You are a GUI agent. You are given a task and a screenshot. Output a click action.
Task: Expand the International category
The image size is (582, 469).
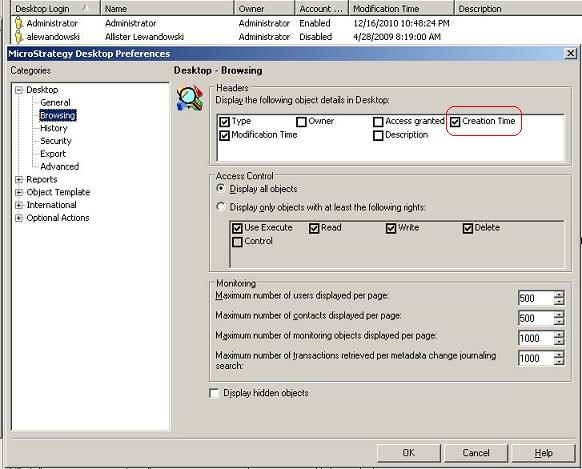click(19, 205)
